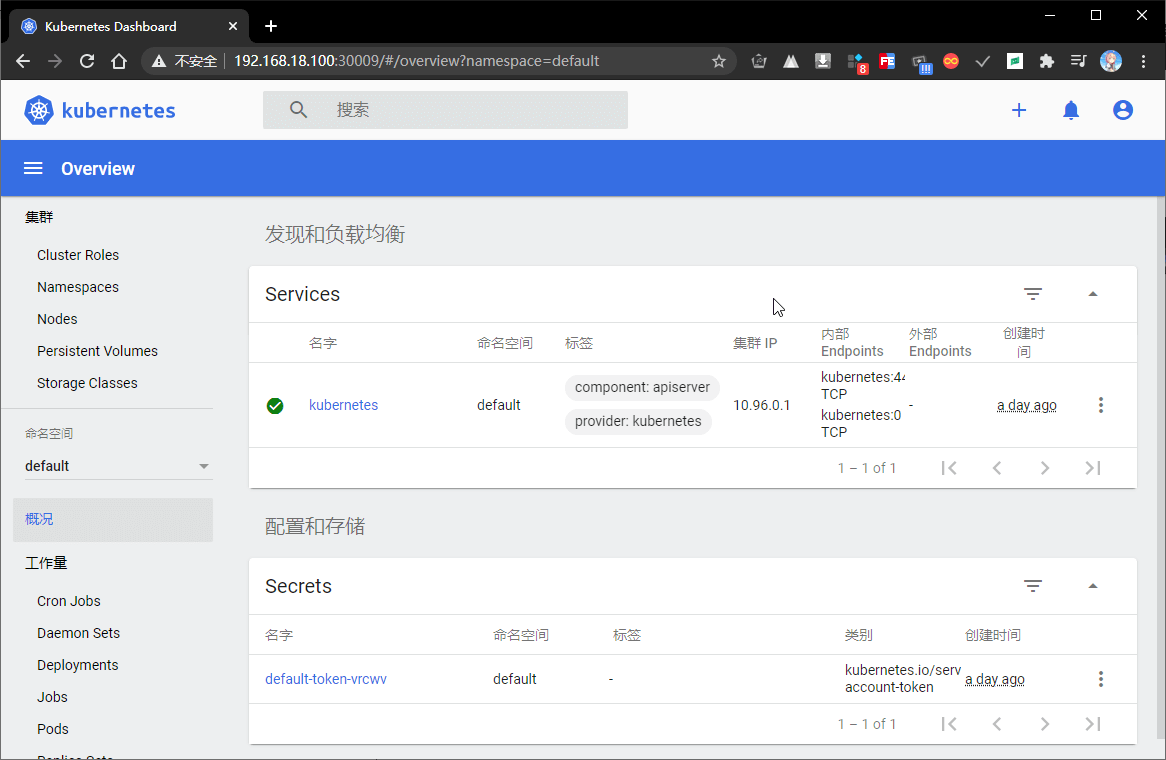The width and height of the screenshot is (1166, 760).
Task: Click the Kubernetes logo in the header
Action: click(x=39, y=110)
